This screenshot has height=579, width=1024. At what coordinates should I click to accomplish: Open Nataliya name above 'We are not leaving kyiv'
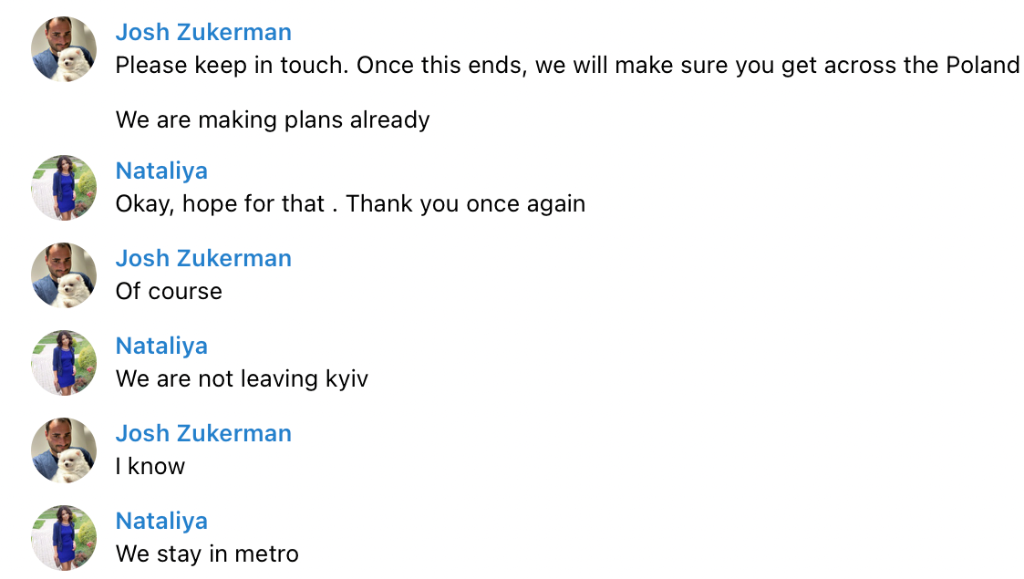[161, 346]
